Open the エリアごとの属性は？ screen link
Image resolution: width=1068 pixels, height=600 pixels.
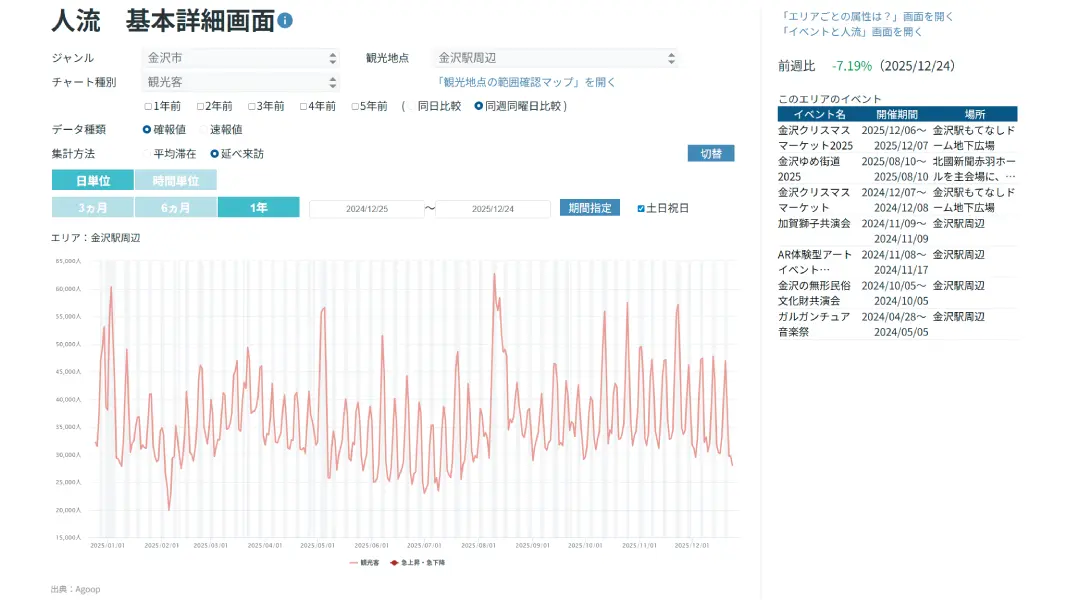(x=866, y=16)
